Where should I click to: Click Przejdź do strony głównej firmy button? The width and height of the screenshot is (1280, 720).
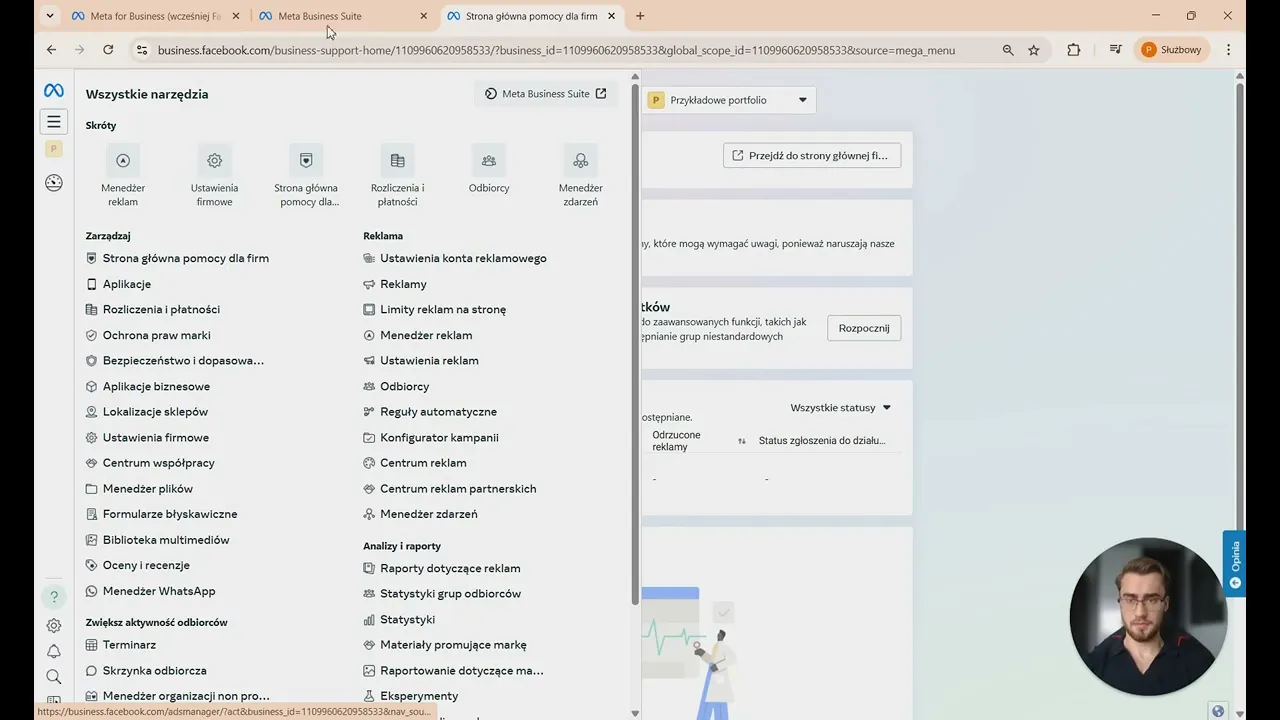[x=812, y=155]
